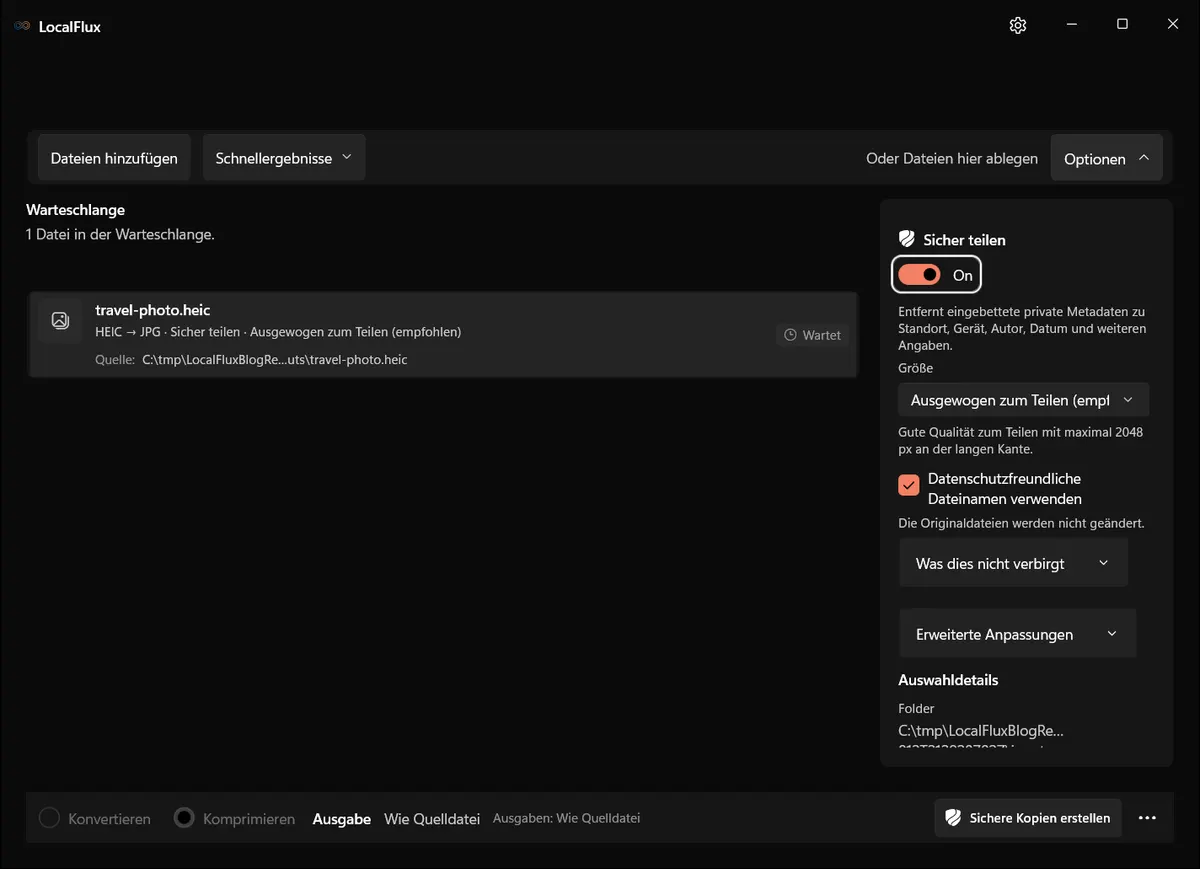Click the Warteschlange heading

tap(76, 210)
